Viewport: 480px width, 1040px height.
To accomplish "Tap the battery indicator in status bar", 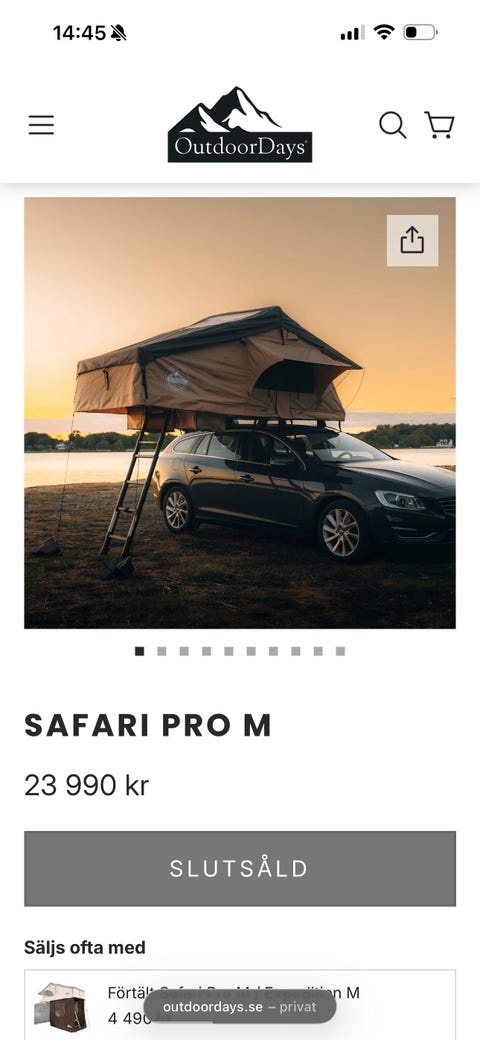I will pos(420,32).
